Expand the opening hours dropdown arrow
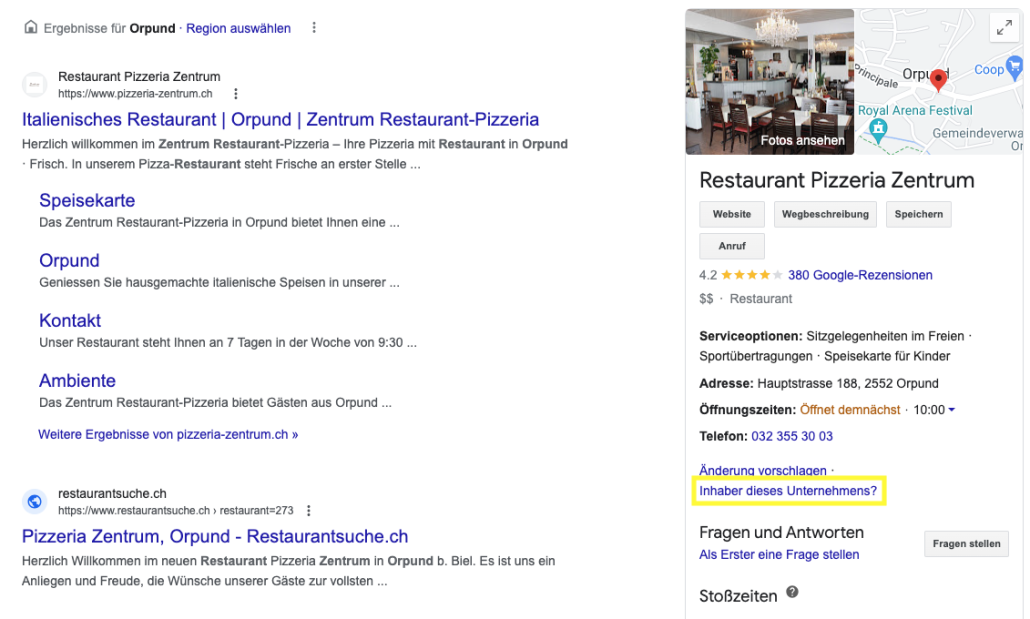The width and height of the screenshot is (1030, 619). pos(952,410)
